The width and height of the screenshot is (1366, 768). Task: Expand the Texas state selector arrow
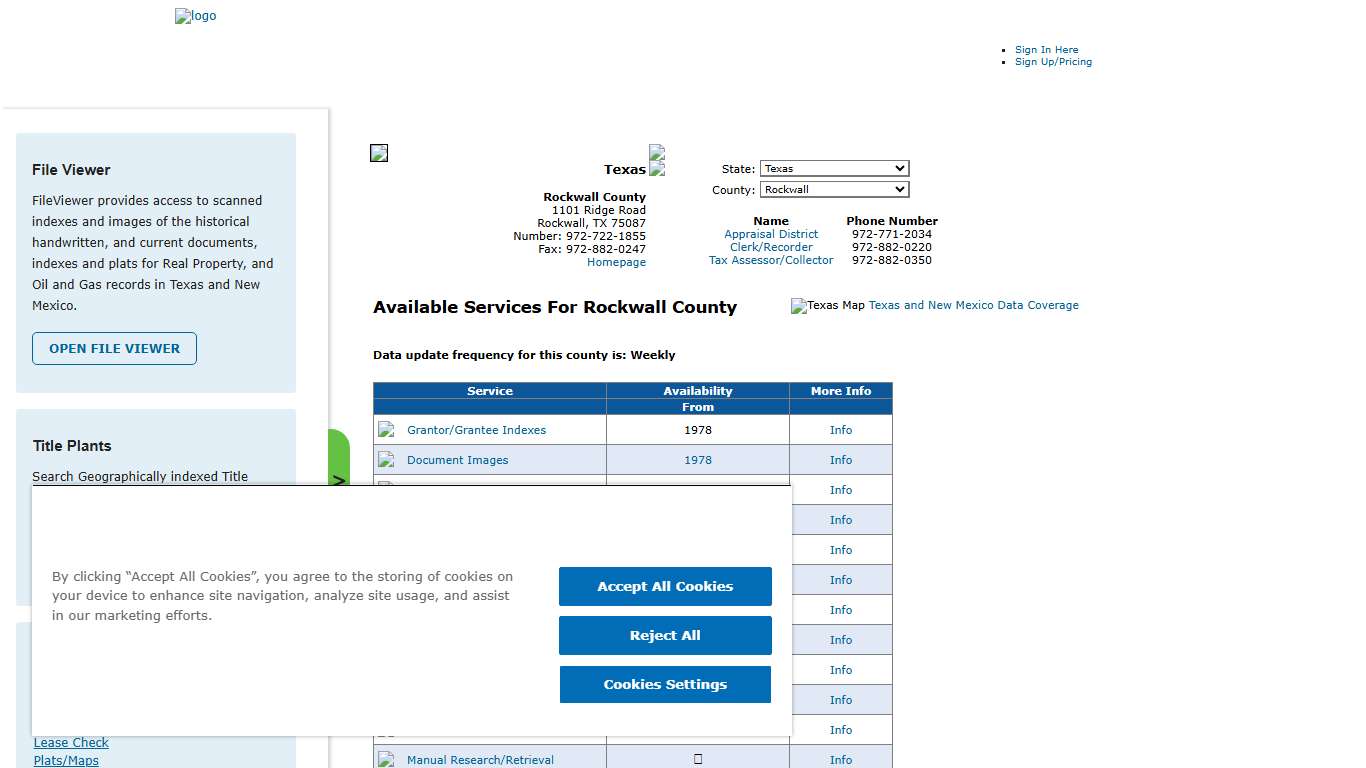point(900,168)
